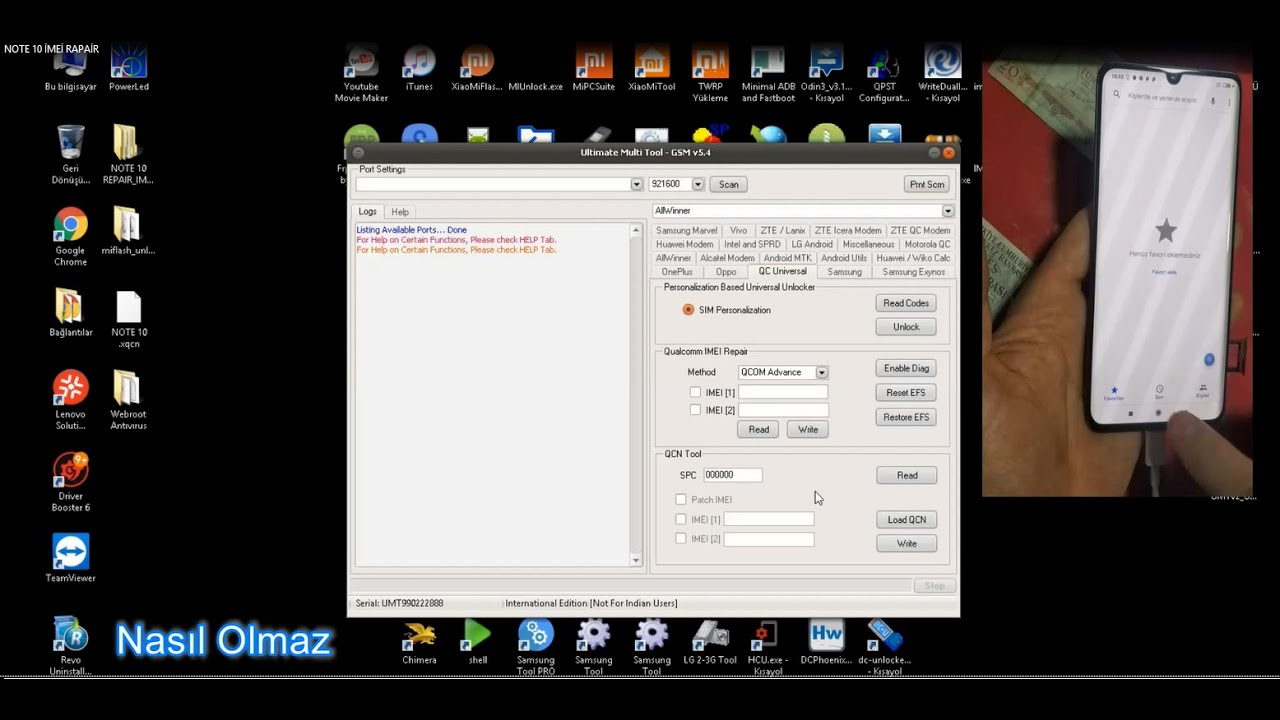The width and height of the screenshot is (1280, 720).
Task: Click the Read Codes button
Action: [906, 303]
